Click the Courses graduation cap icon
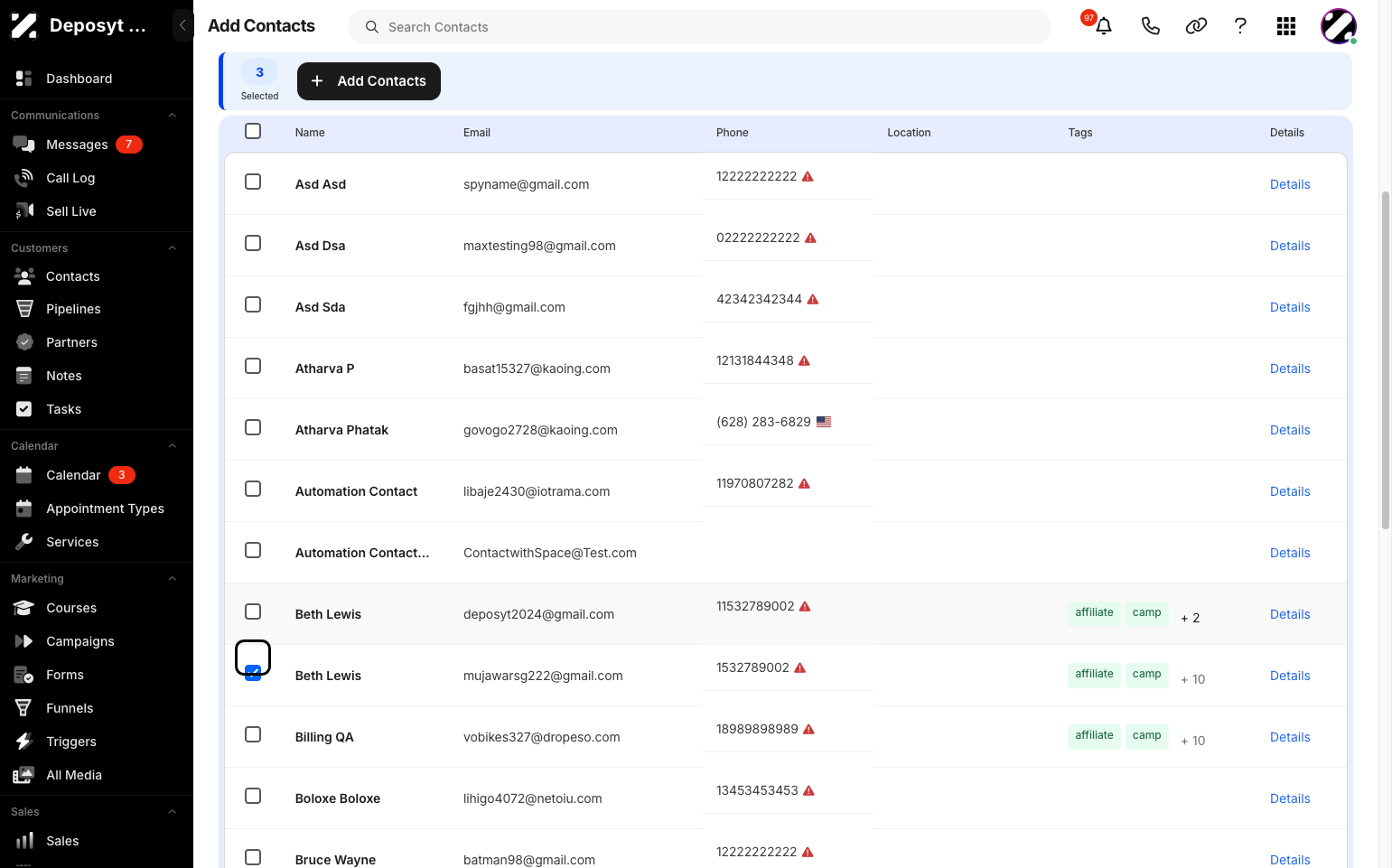Image resolution: width=1392 pixels, height=868 pixels. click(x=24, y=608)
